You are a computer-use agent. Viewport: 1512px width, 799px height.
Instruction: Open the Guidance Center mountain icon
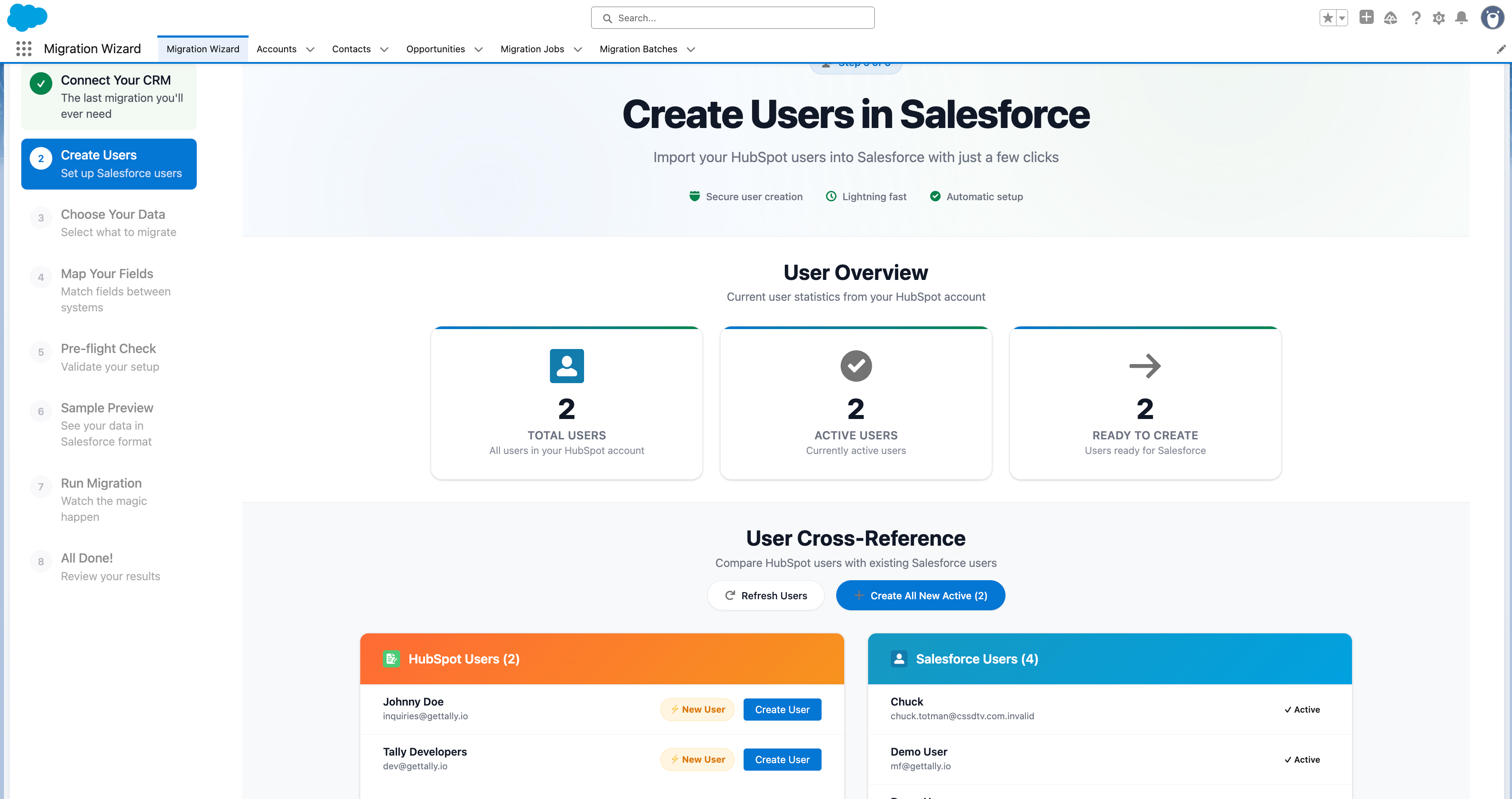point(1390,18)
